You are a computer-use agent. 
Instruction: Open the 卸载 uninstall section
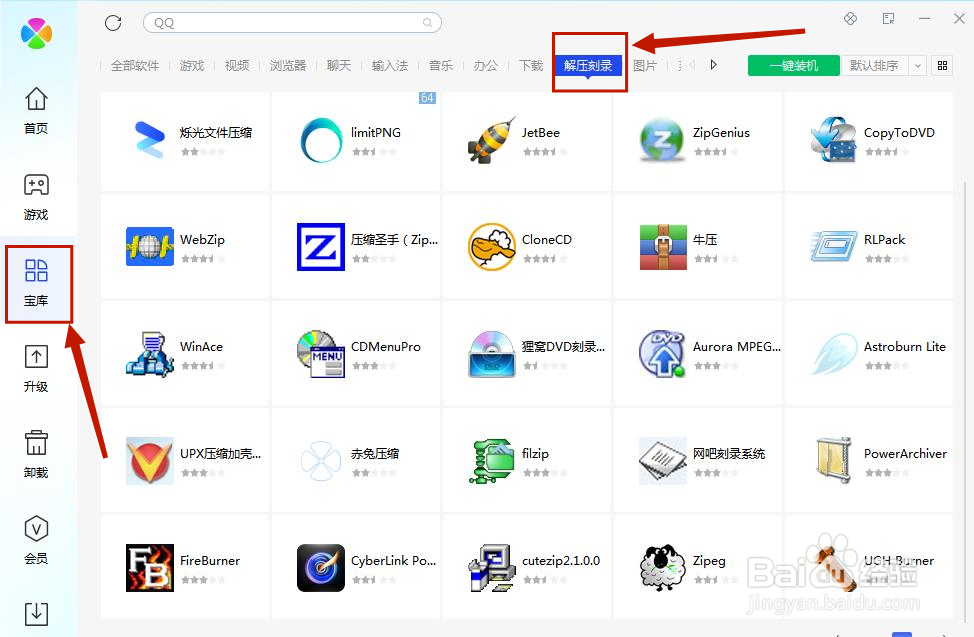[x=36, y=442]
